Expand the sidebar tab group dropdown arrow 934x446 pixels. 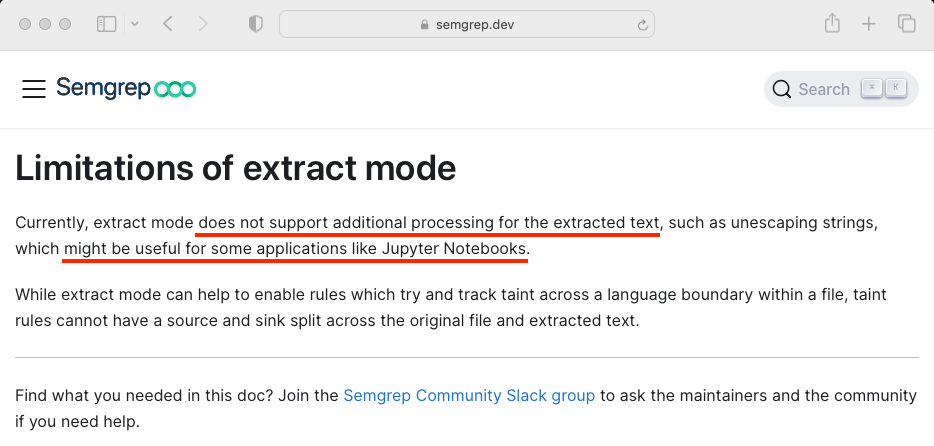pyautogui.click(x=134, y=24)
